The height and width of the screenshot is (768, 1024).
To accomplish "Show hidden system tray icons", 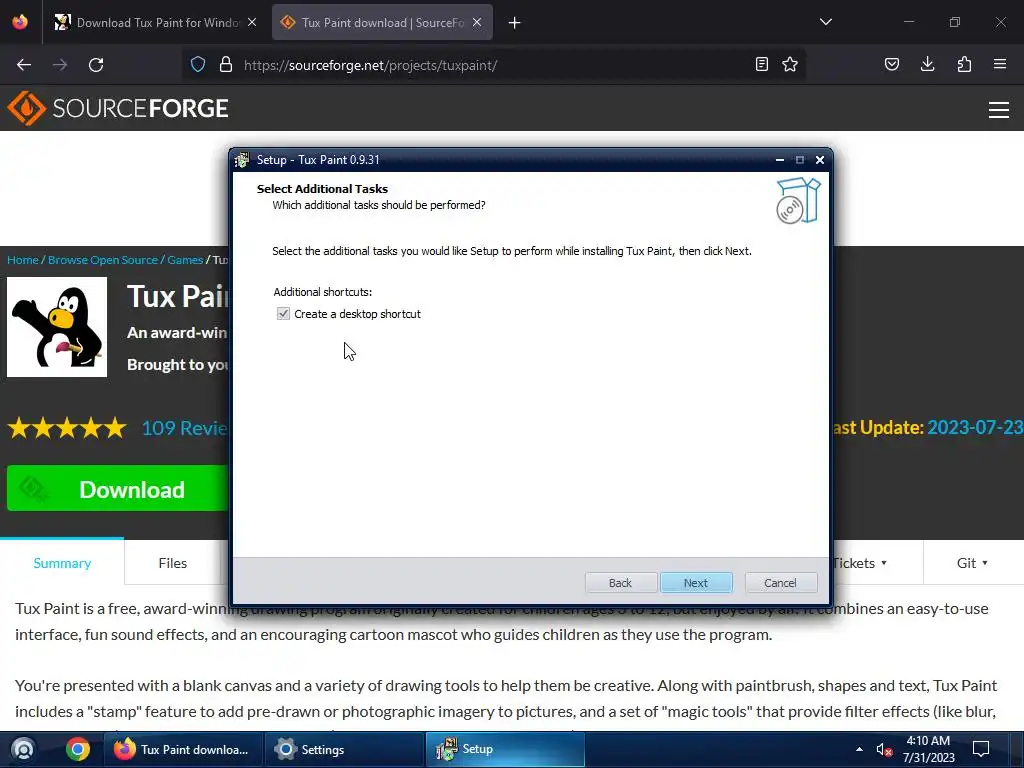I will (x=859, y=749).
